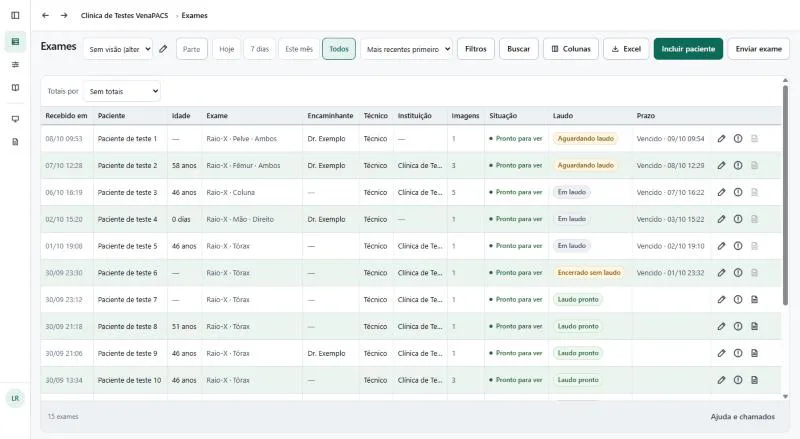Click the 'Exames' breadcrumb item
This screenshot has height=439, width=800.
pos(194,15)
